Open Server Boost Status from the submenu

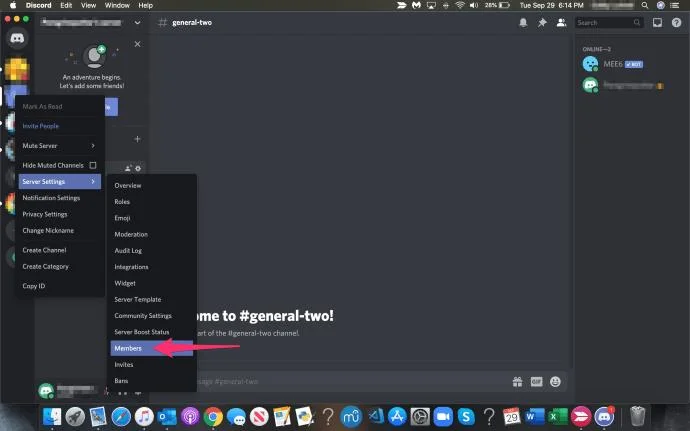pos(151,332)
